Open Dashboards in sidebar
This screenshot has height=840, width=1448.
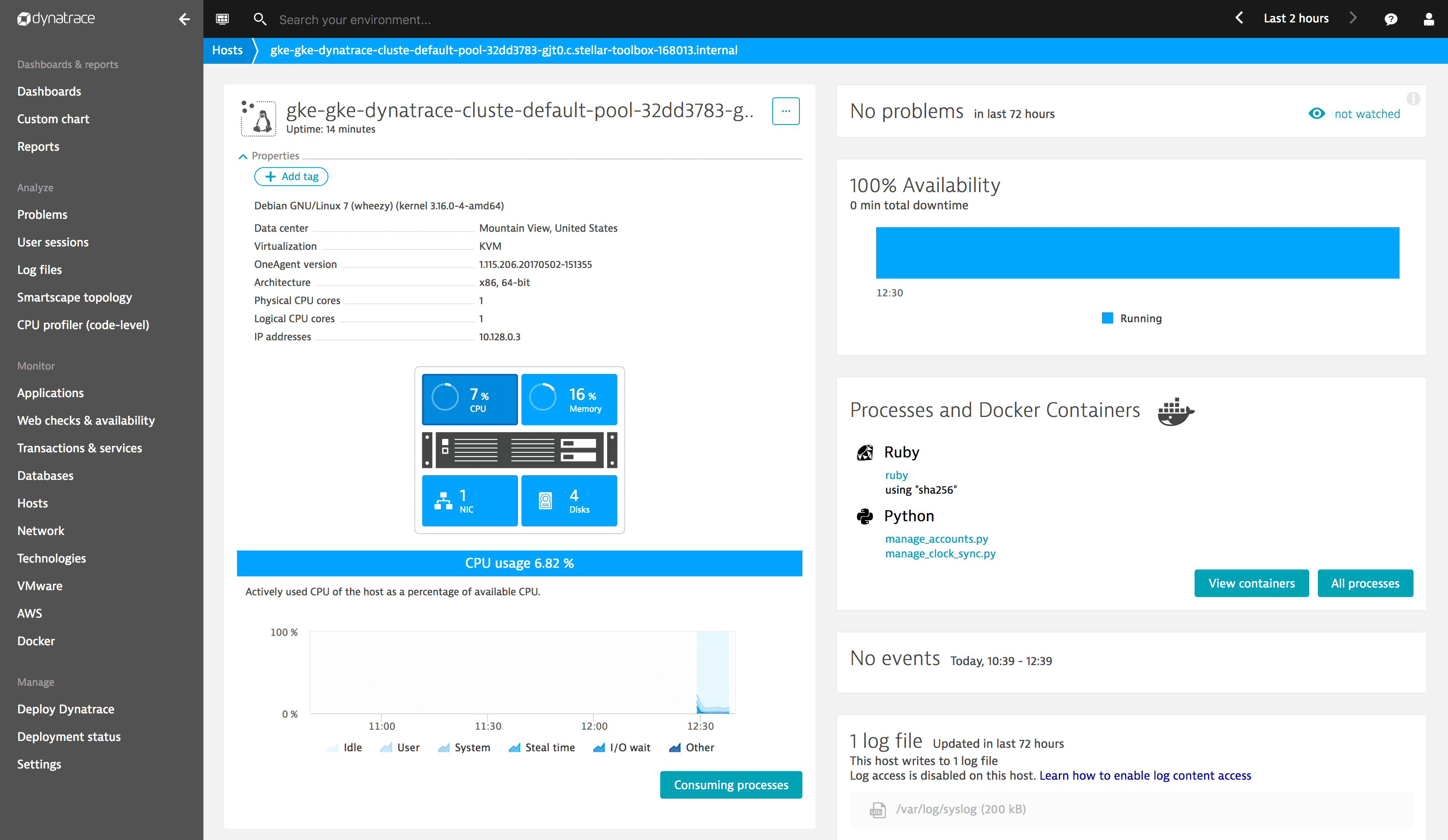(x=49, y=91)
